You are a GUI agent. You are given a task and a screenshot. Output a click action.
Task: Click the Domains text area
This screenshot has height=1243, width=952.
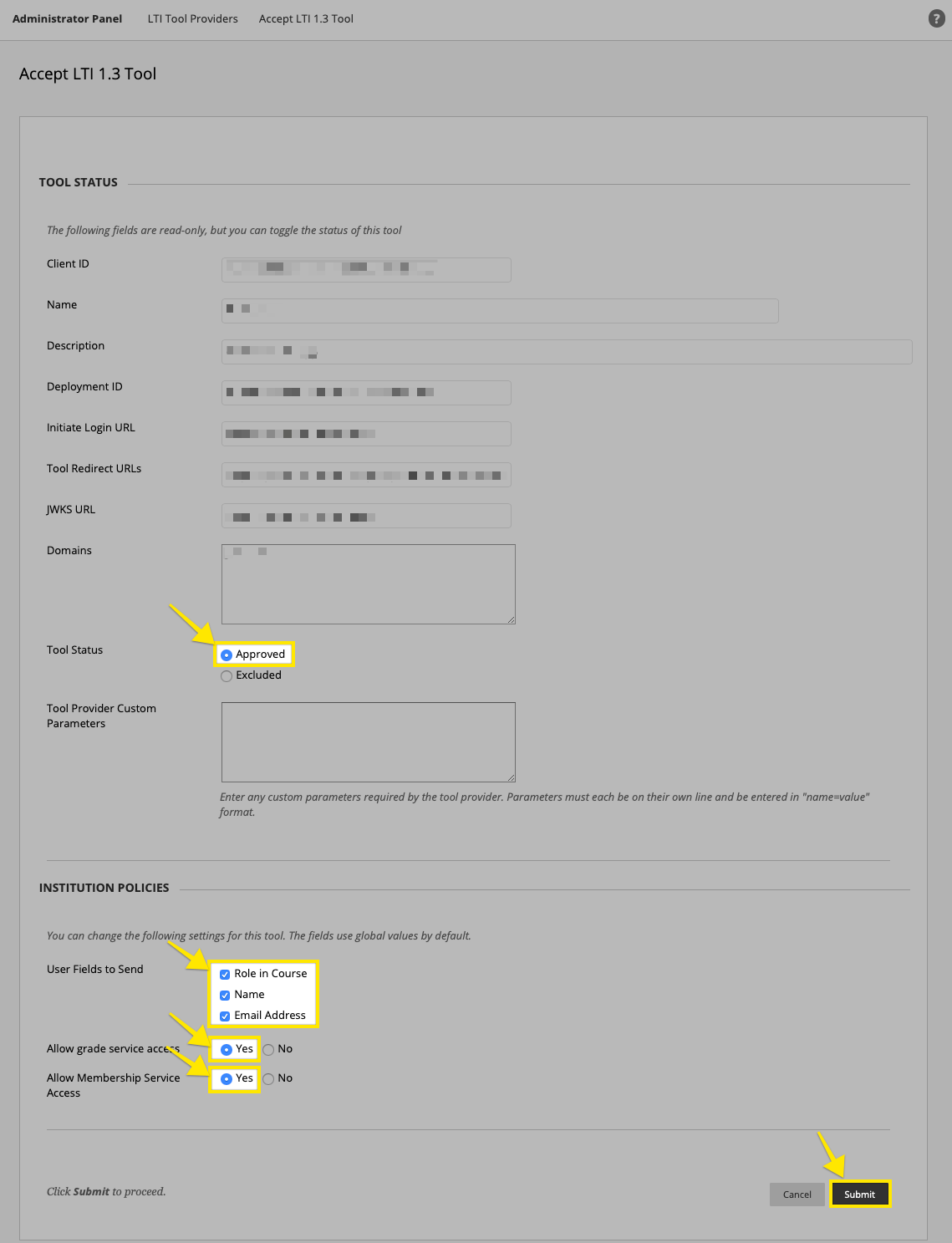point(368,583)
